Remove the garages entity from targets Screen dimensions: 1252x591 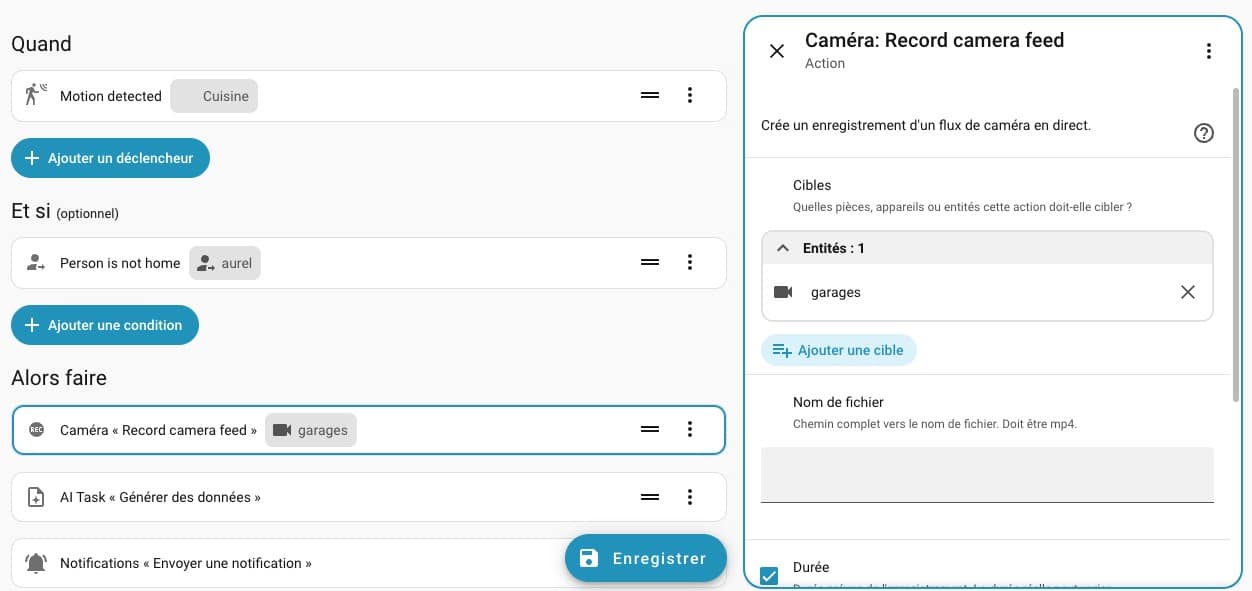point(1187,292)
